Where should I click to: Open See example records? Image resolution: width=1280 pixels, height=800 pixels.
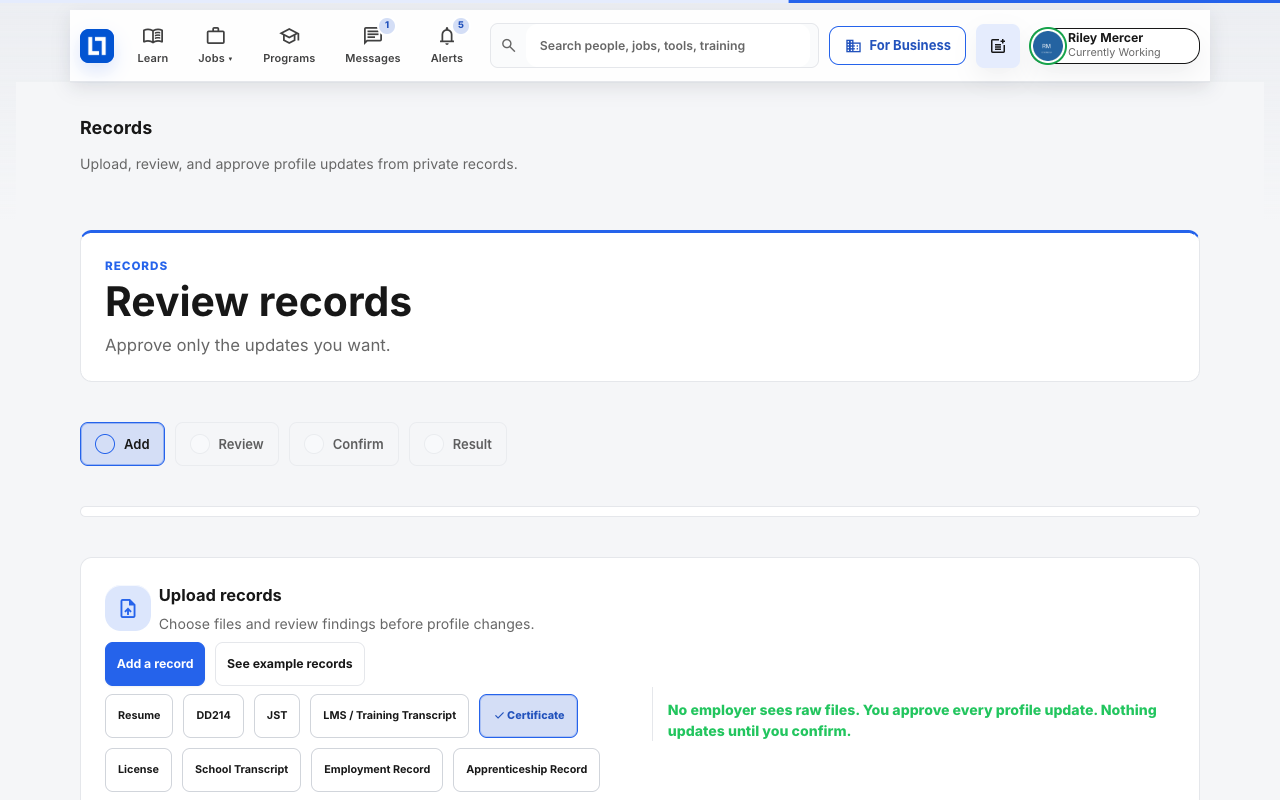pos(290,664)
